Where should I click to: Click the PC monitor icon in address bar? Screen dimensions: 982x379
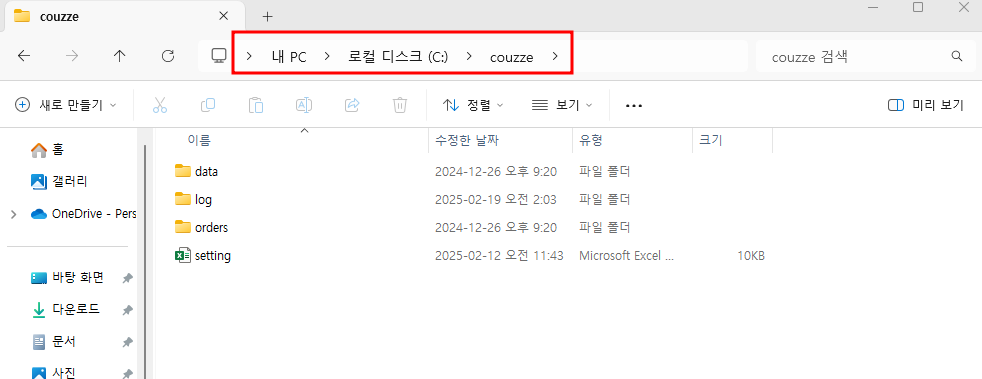pyautogui.click(x=219, y=56)
